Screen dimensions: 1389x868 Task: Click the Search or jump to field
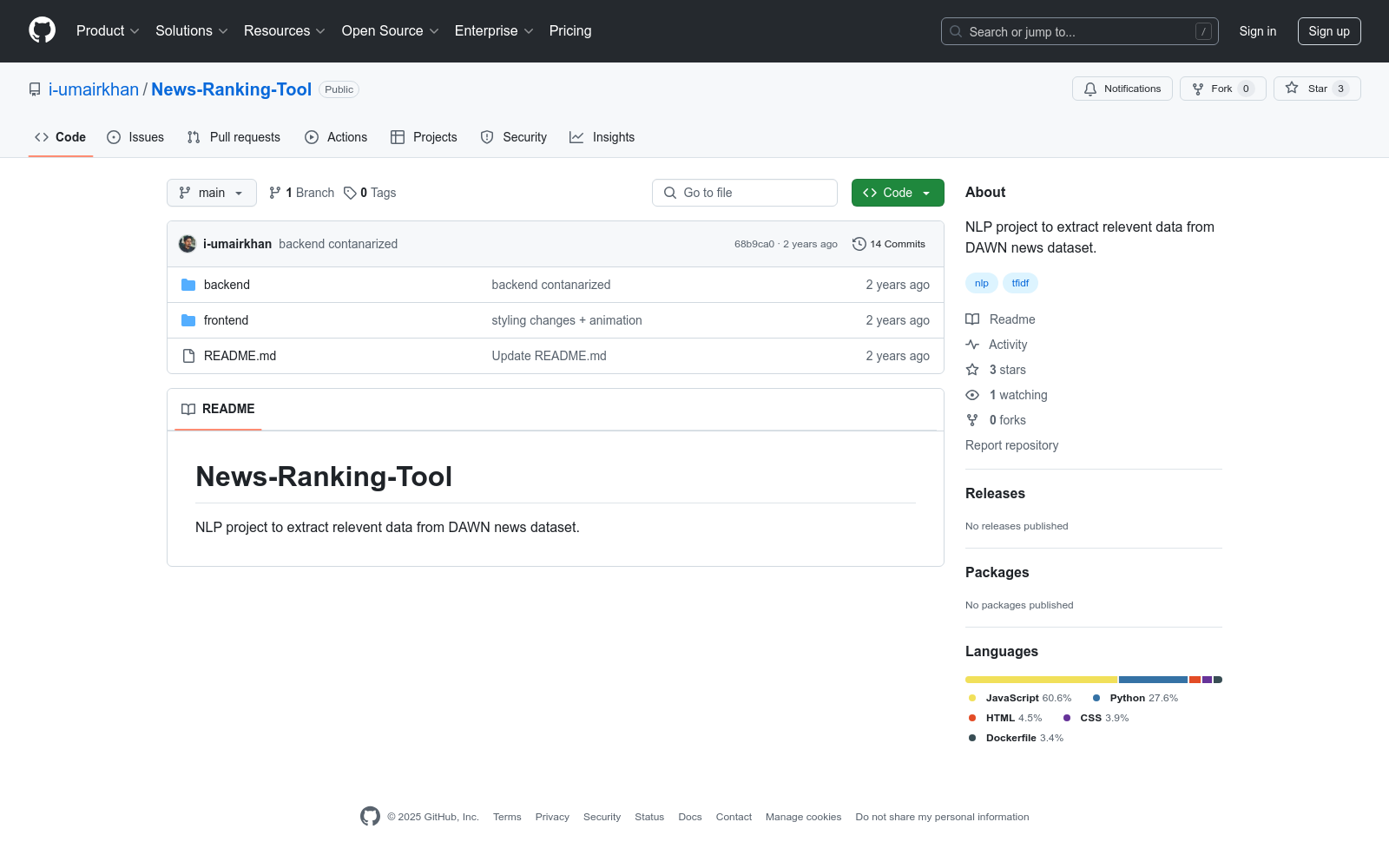(1080, 31)
